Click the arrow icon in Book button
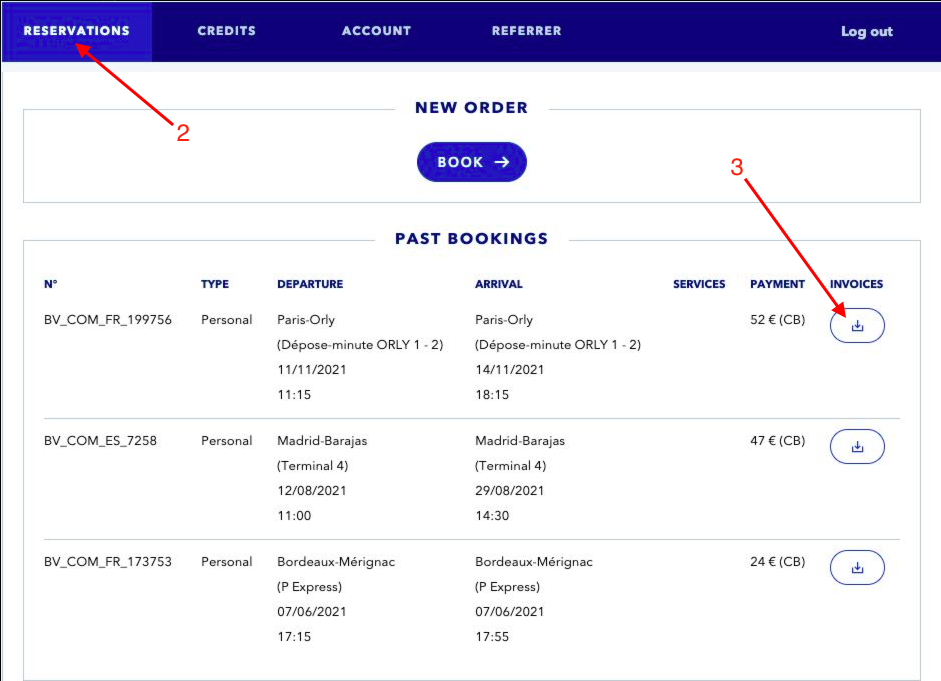 pos(502,162)
